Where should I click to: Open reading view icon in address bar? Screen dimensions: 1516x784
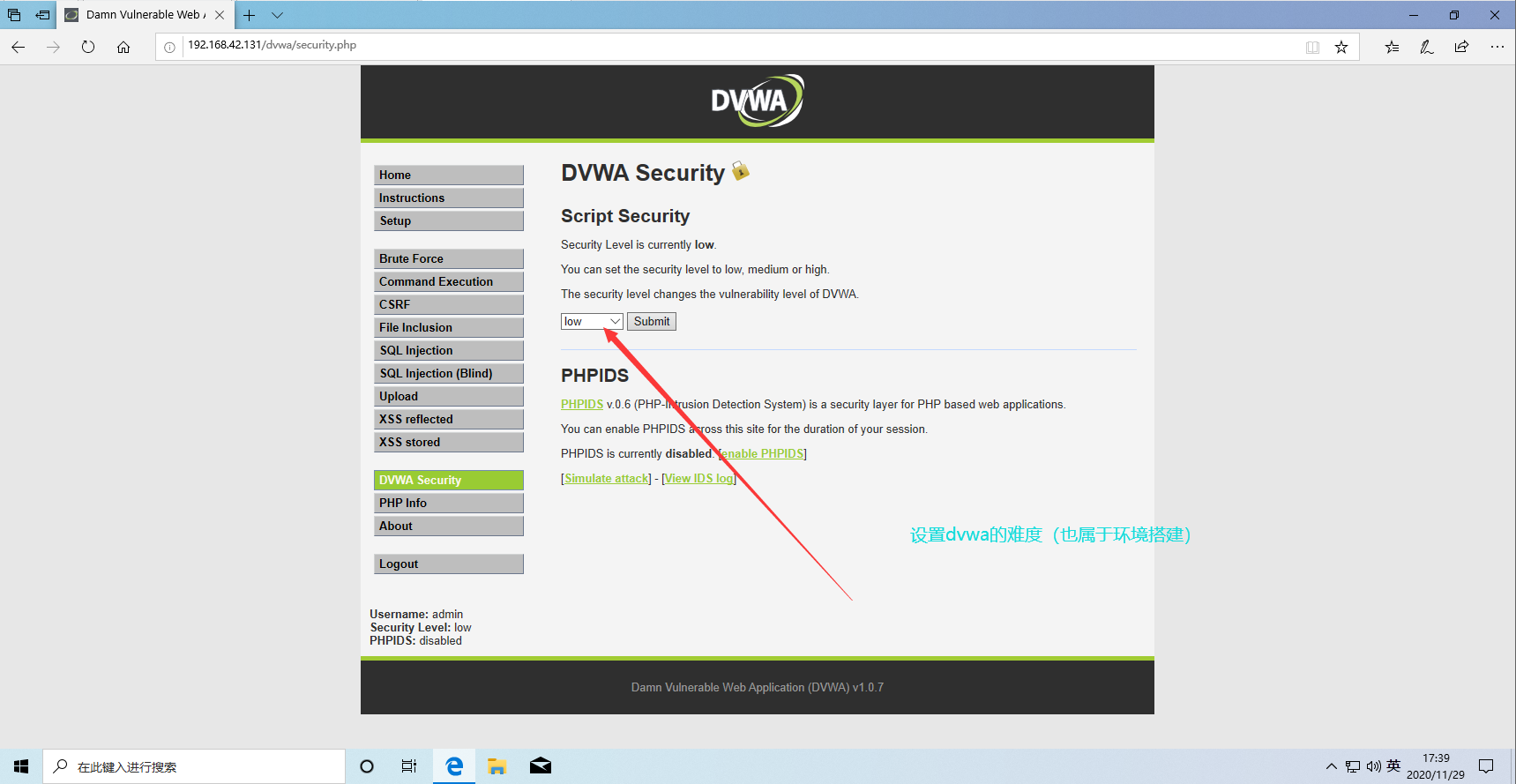point(1312,48)
